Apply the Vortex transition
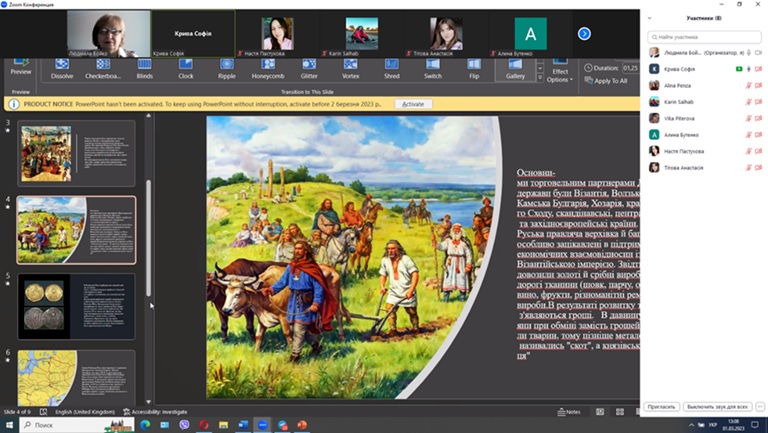The width and height of the screenshot is (768, 433). 350,69
